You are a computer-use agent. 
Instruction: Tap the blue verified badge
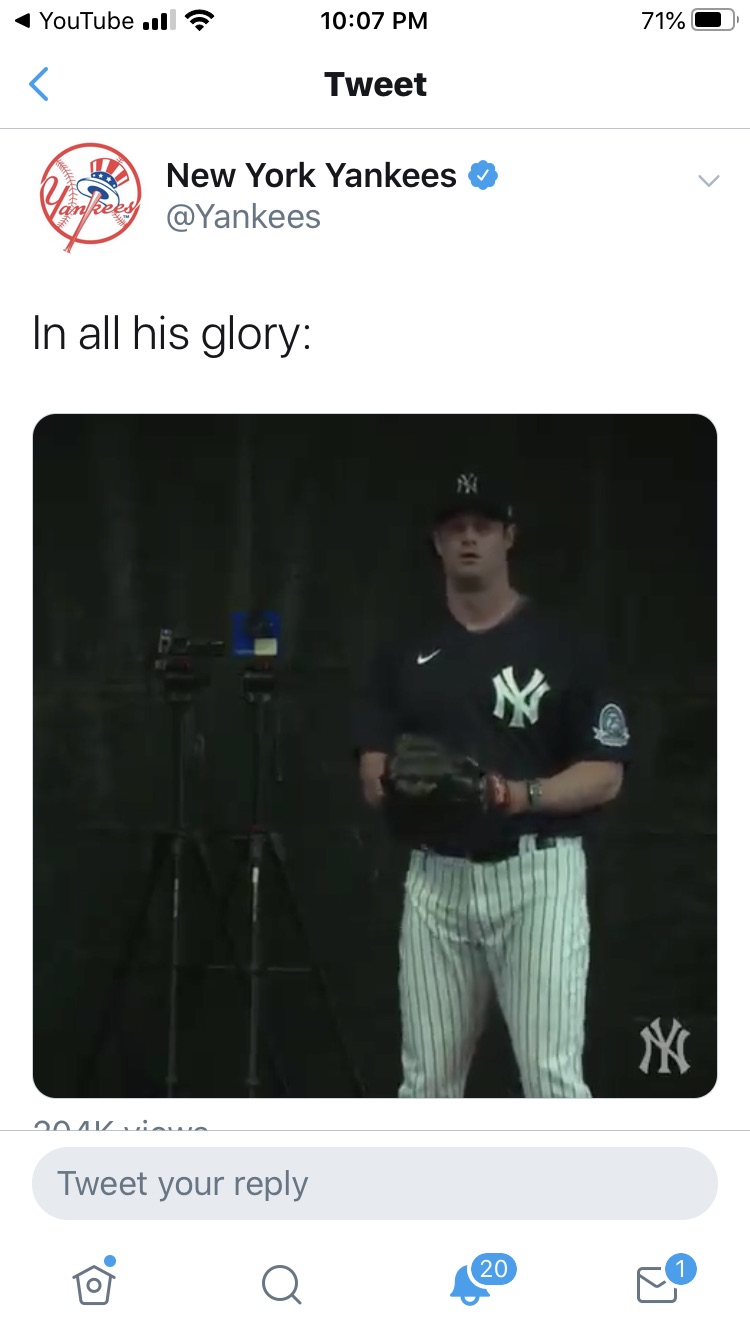(484, 176)
